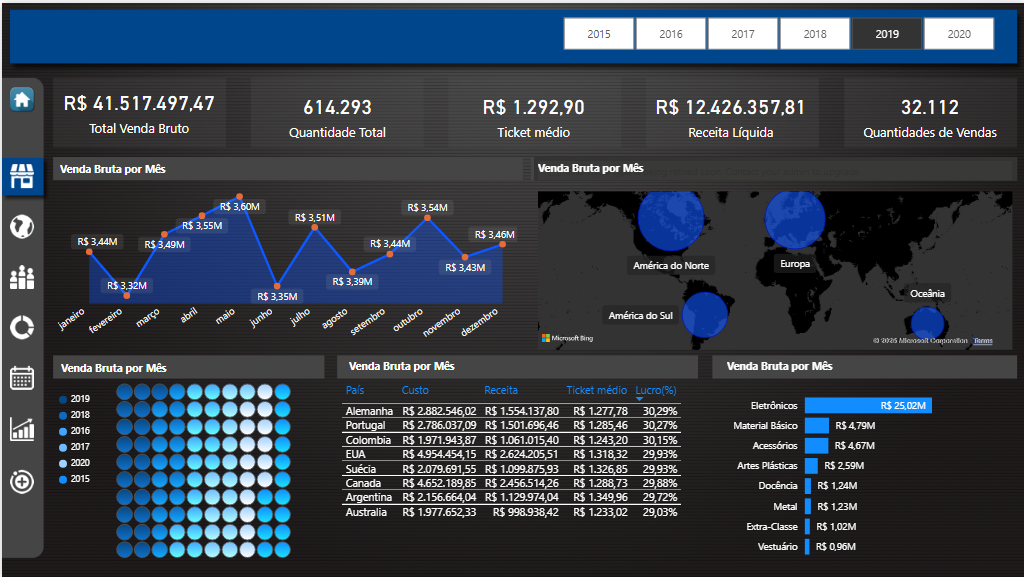Image resolution: width=1024 pixels, height=577 pixels.
Task: Open the store sales page icon
Action: click(x=22, y=176)
